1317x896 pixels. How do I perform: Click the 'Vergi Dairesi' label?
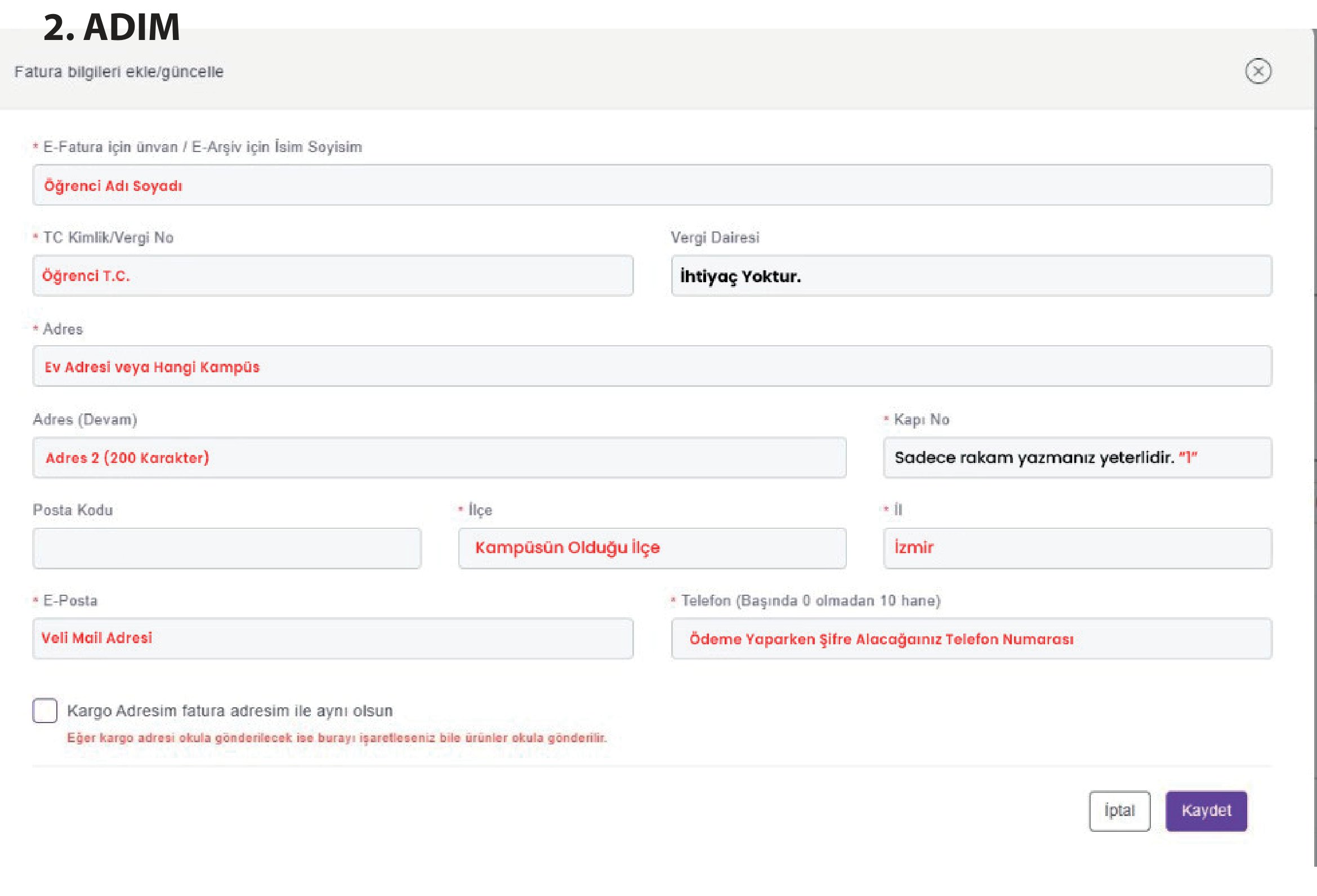tap(715, 238)
